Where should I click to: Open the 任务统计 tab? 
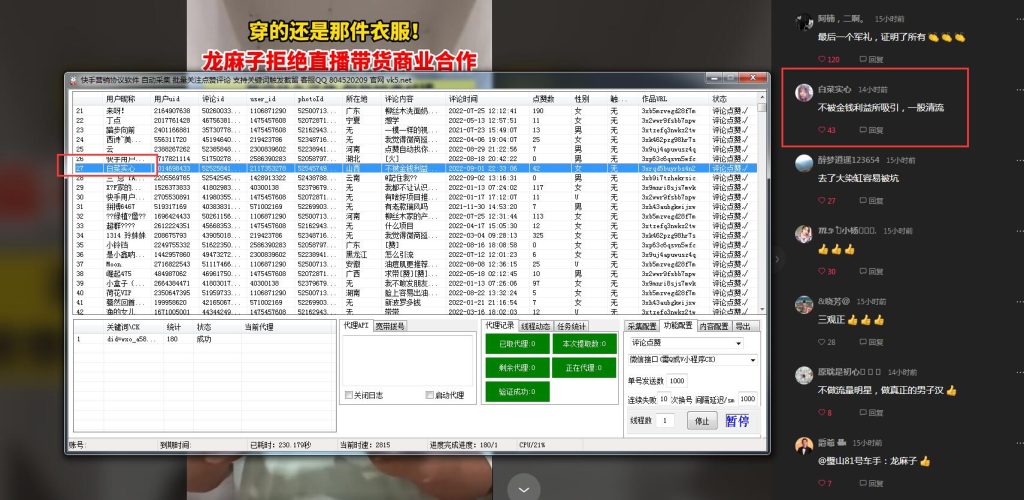571,326
